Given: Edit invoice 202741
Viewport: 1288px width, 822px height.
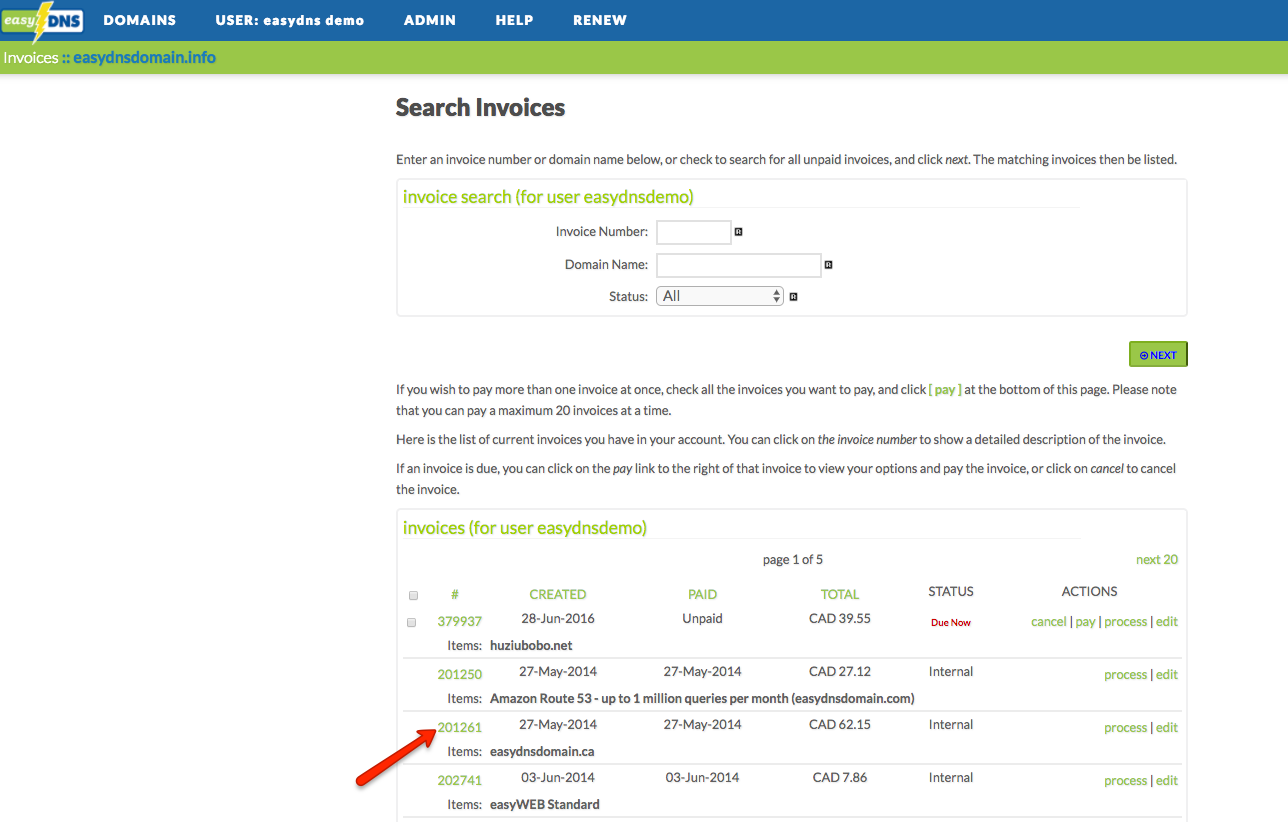Looking at the screenshot, I should pos(1167,780).
